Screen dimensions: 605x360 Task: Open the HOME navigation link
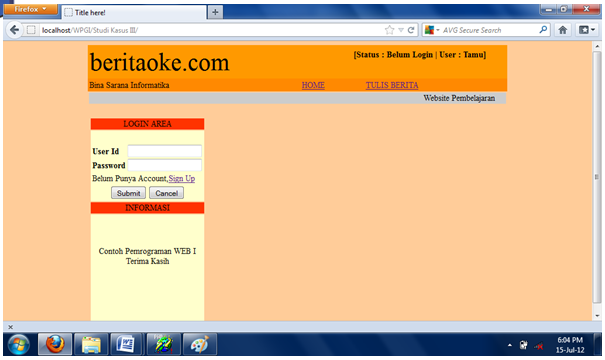point(313,85)
